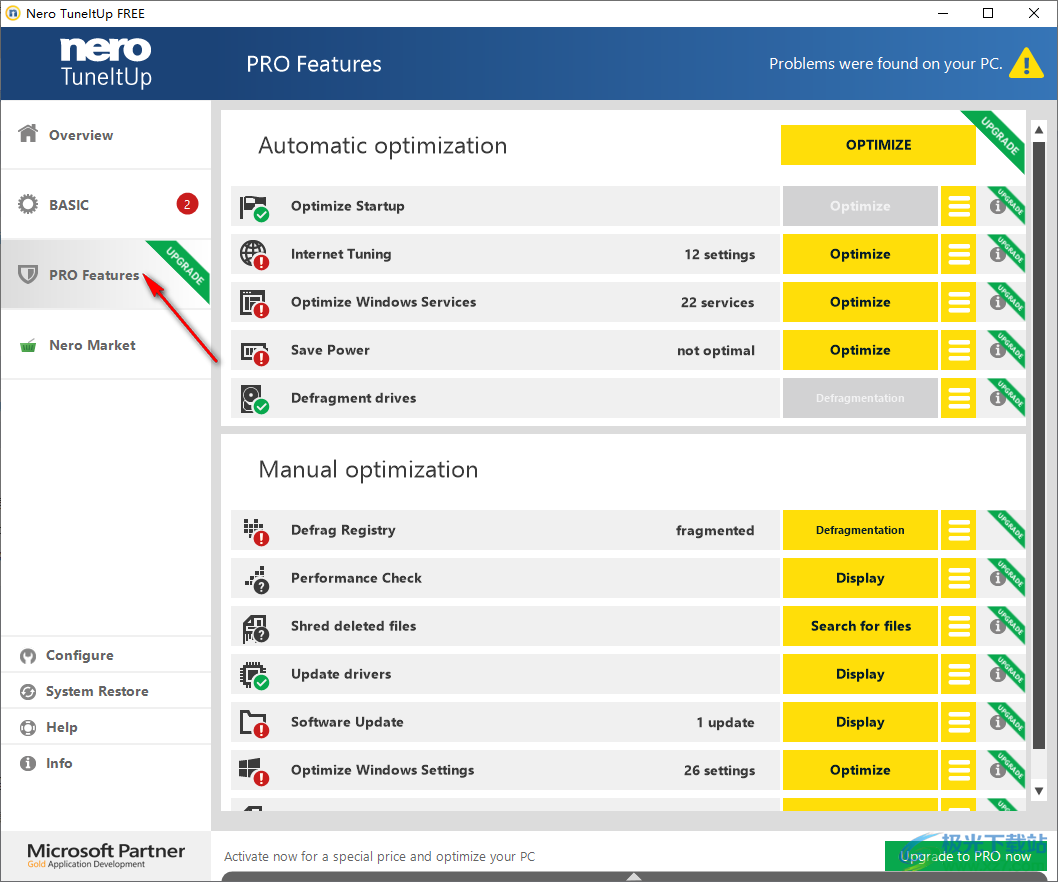Click the red badge showing 2
The width and height of the screenshot is (1058, 882).
click(x=187, y=203)
